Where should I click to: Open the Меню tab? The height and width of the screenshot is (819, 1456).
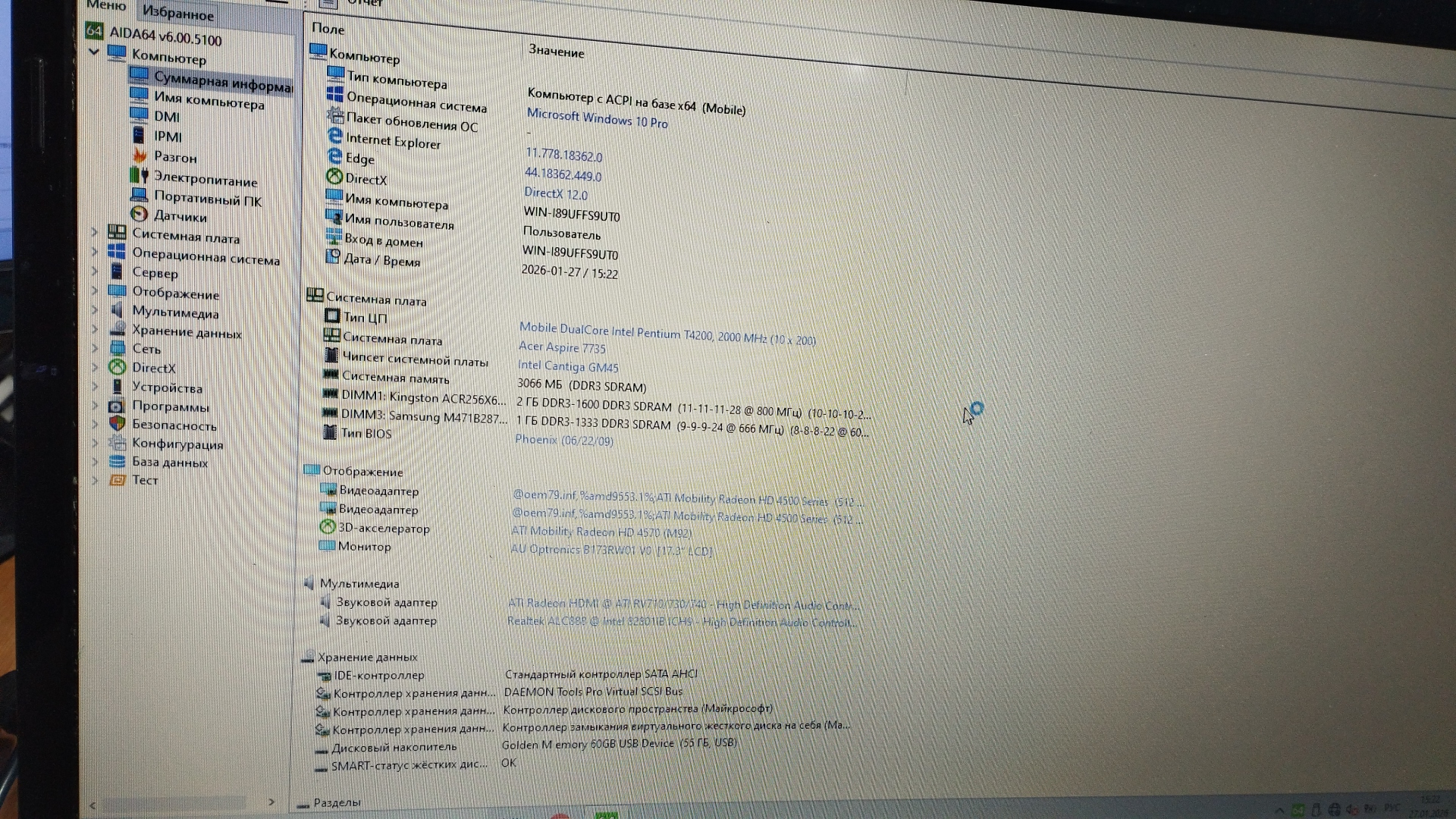[x=106, y=5]
